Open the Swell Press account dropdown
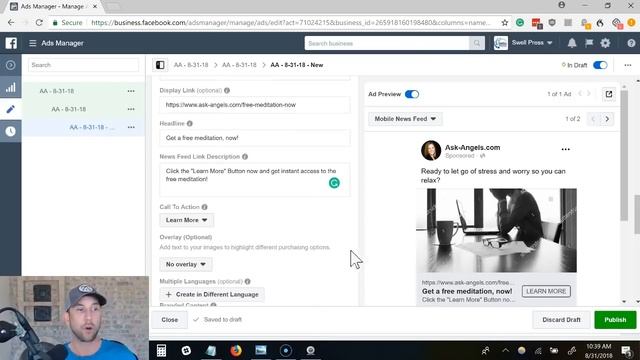Screen dimensions: 640x360 [532, 42]
